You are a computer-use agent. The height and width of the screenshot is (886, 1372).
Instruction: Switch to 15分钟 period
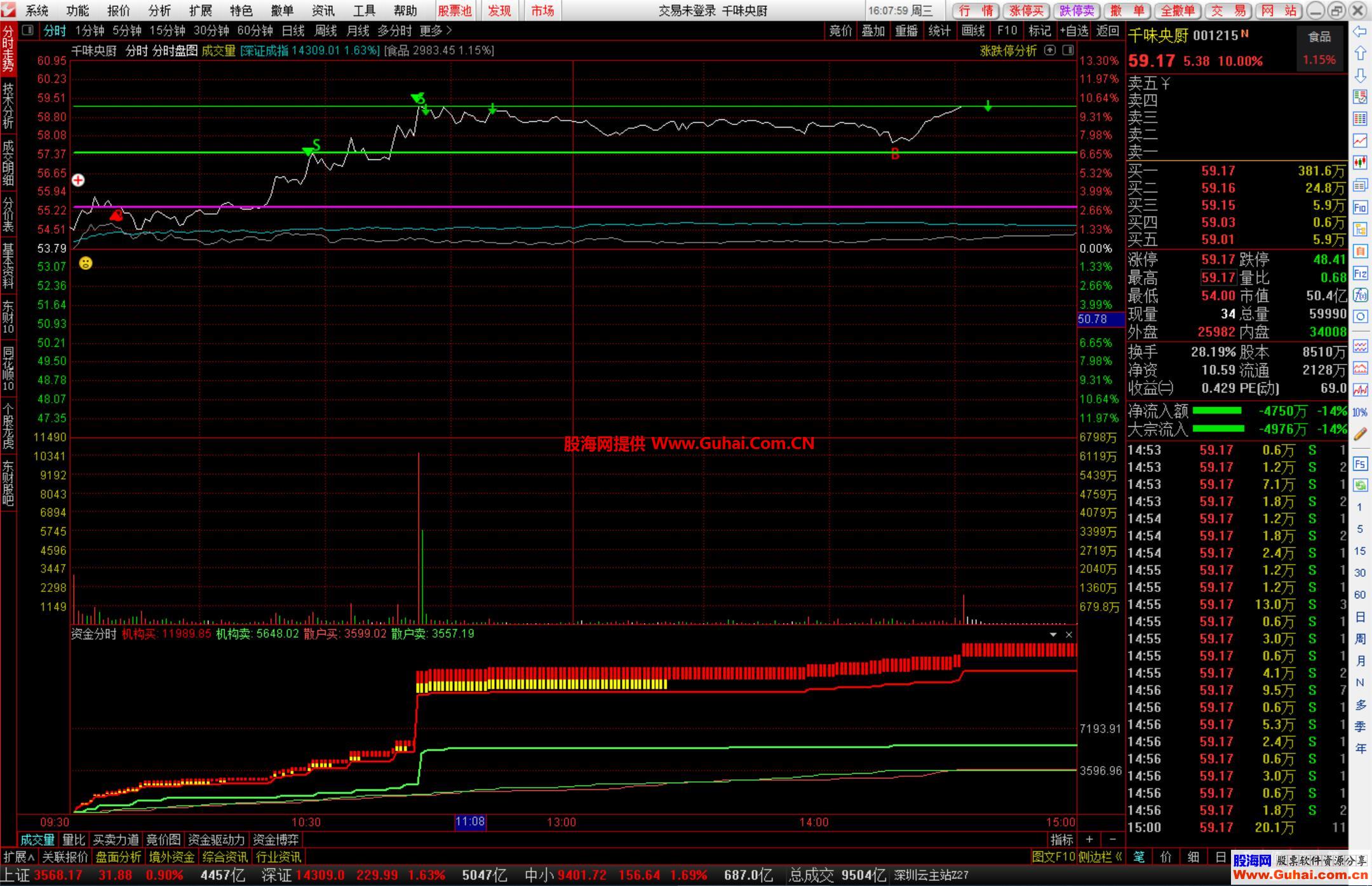(x=167, y=30)
